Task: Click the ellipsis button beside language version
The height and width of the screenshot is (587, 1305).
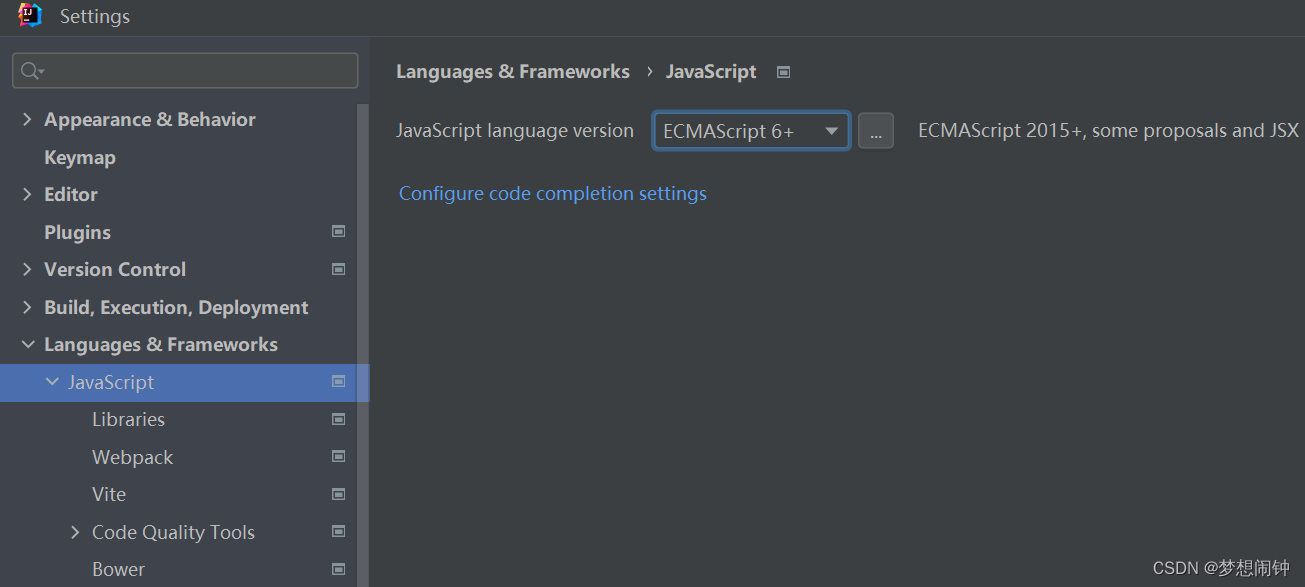Action: pyautogui.click(x=876, y=131)
